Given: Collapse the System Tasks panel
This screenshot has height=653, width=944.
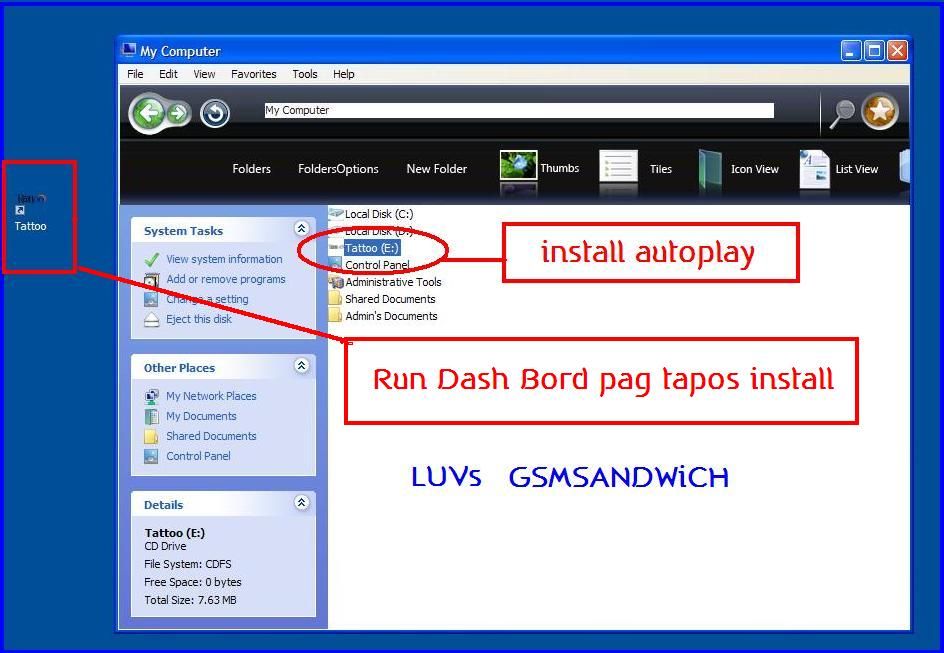Looking at the screenshot, I should pos(301,229).
